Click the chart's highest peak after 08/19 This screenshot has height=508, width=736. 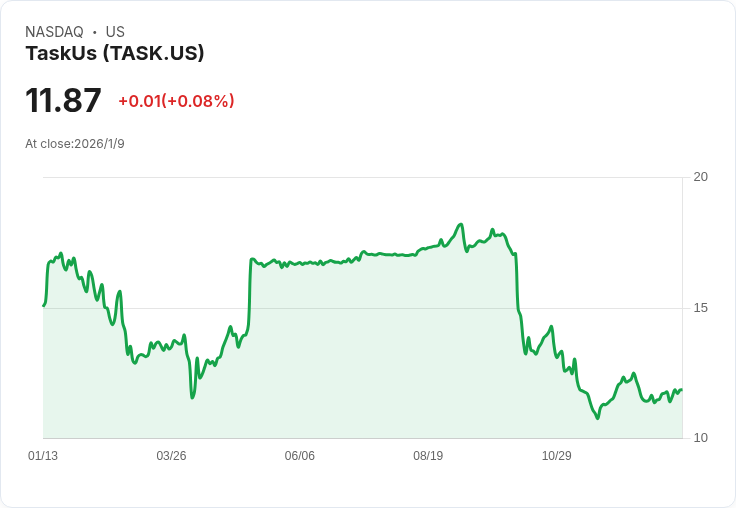coord(461,224)
